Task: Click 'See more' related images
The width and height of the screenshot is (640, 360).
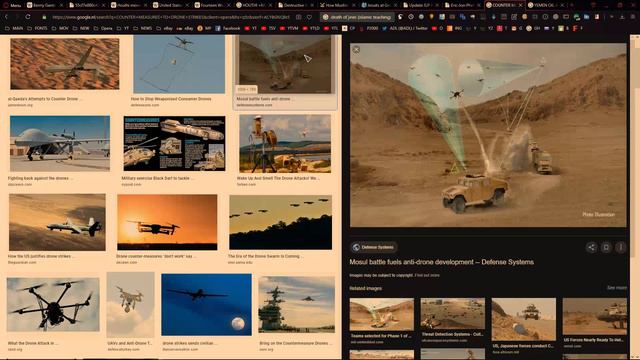Action: (x=616, y=288)
